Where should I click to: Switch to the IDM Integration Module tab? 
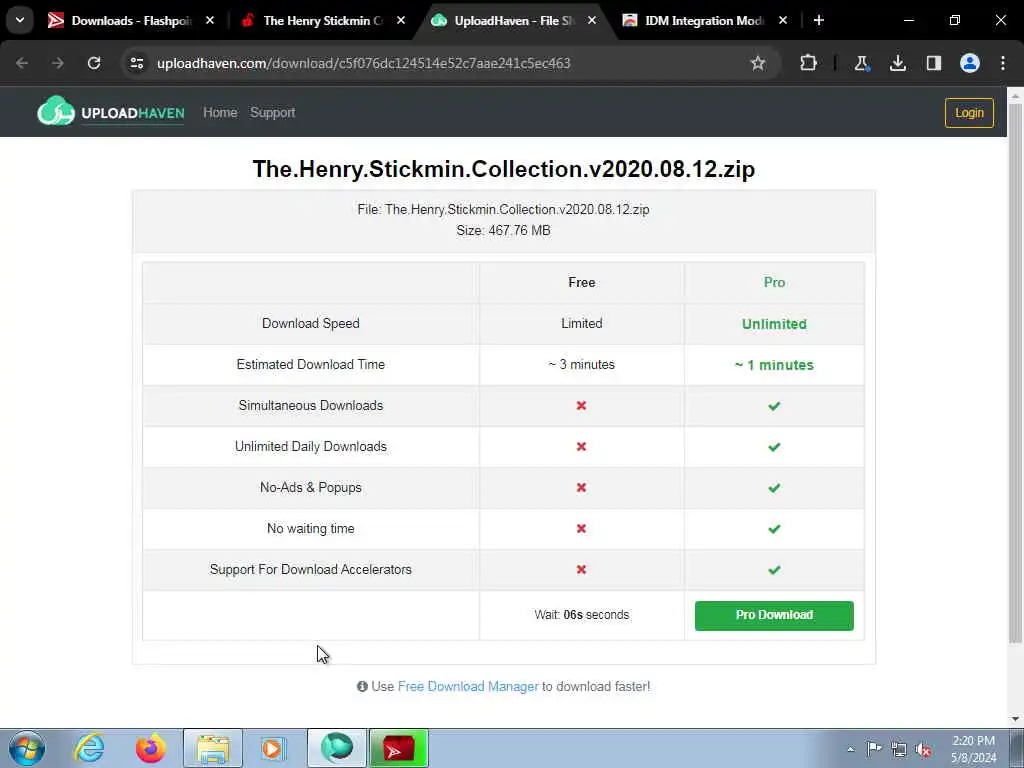click(x=704, y=20)
